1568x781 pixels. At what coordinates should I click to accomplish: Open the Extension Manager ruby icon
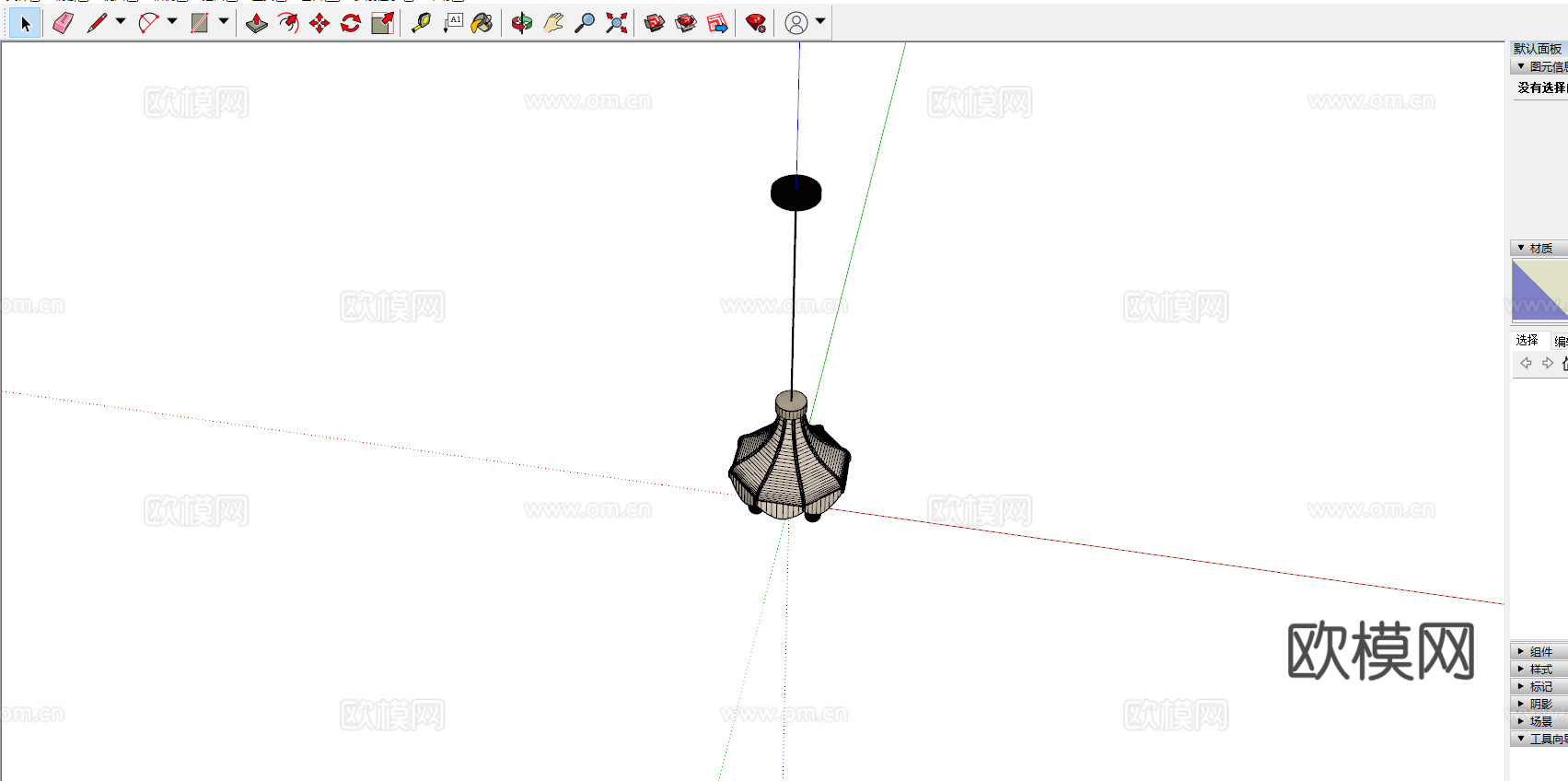coord(756,23)
